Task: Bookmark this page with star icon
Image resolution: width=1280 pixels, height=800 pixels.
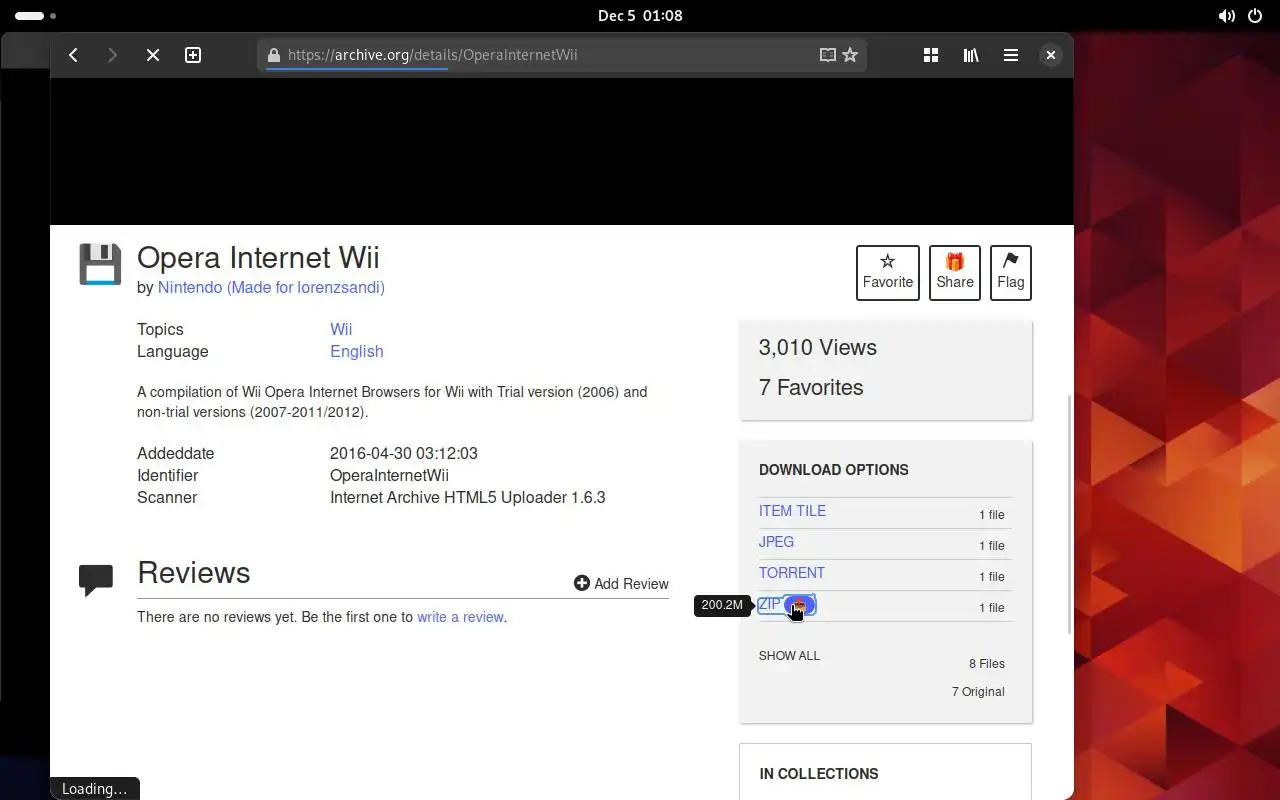Action: click(850, 55)
